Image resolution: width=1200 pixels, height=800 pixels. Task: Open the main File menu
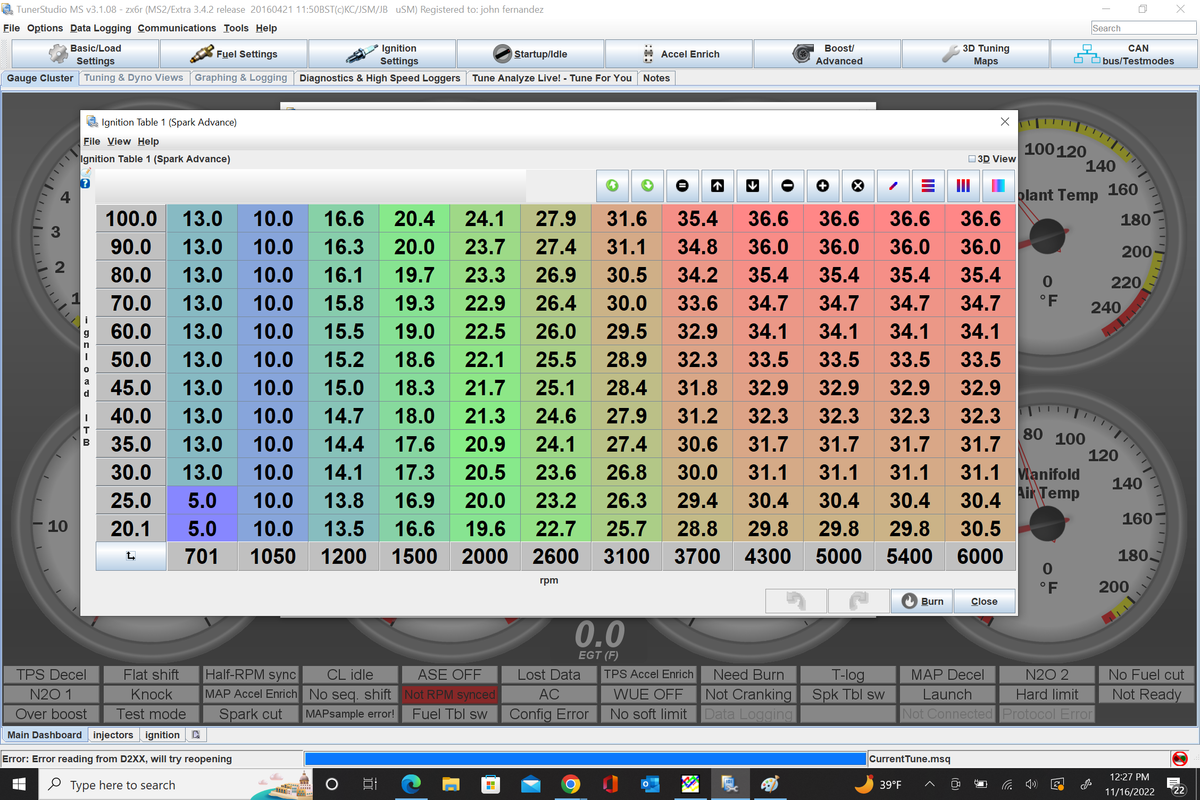[x=12, y=28]
